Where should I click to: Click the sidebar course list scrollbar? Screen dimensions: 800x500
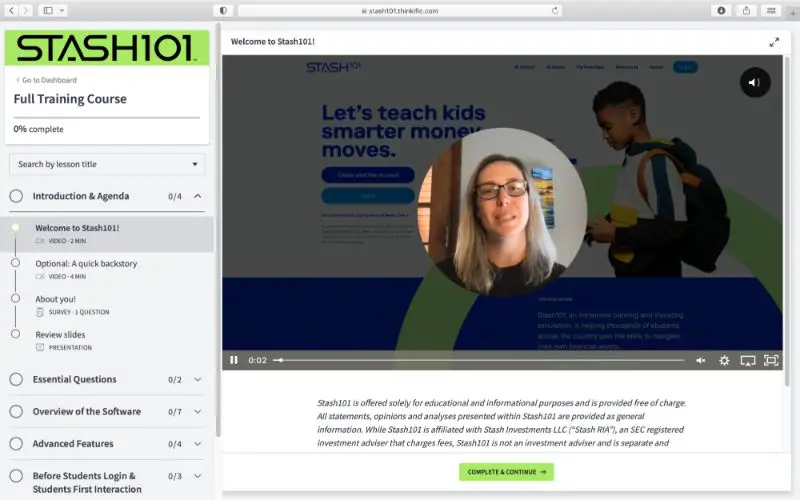218,230
